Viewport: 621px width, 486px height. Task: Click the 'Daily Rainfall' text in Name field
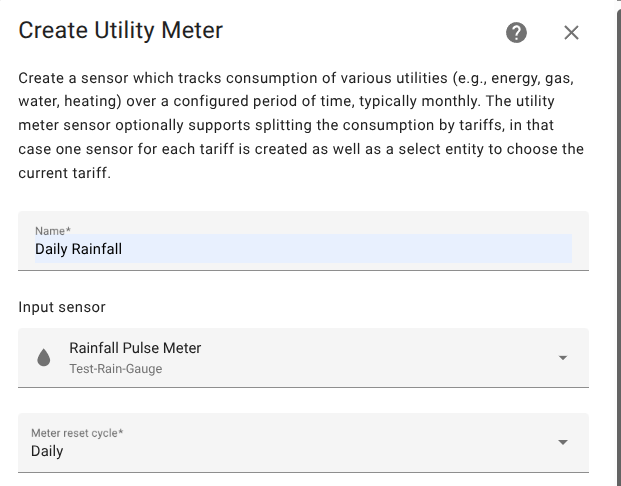tap(78, 249)
